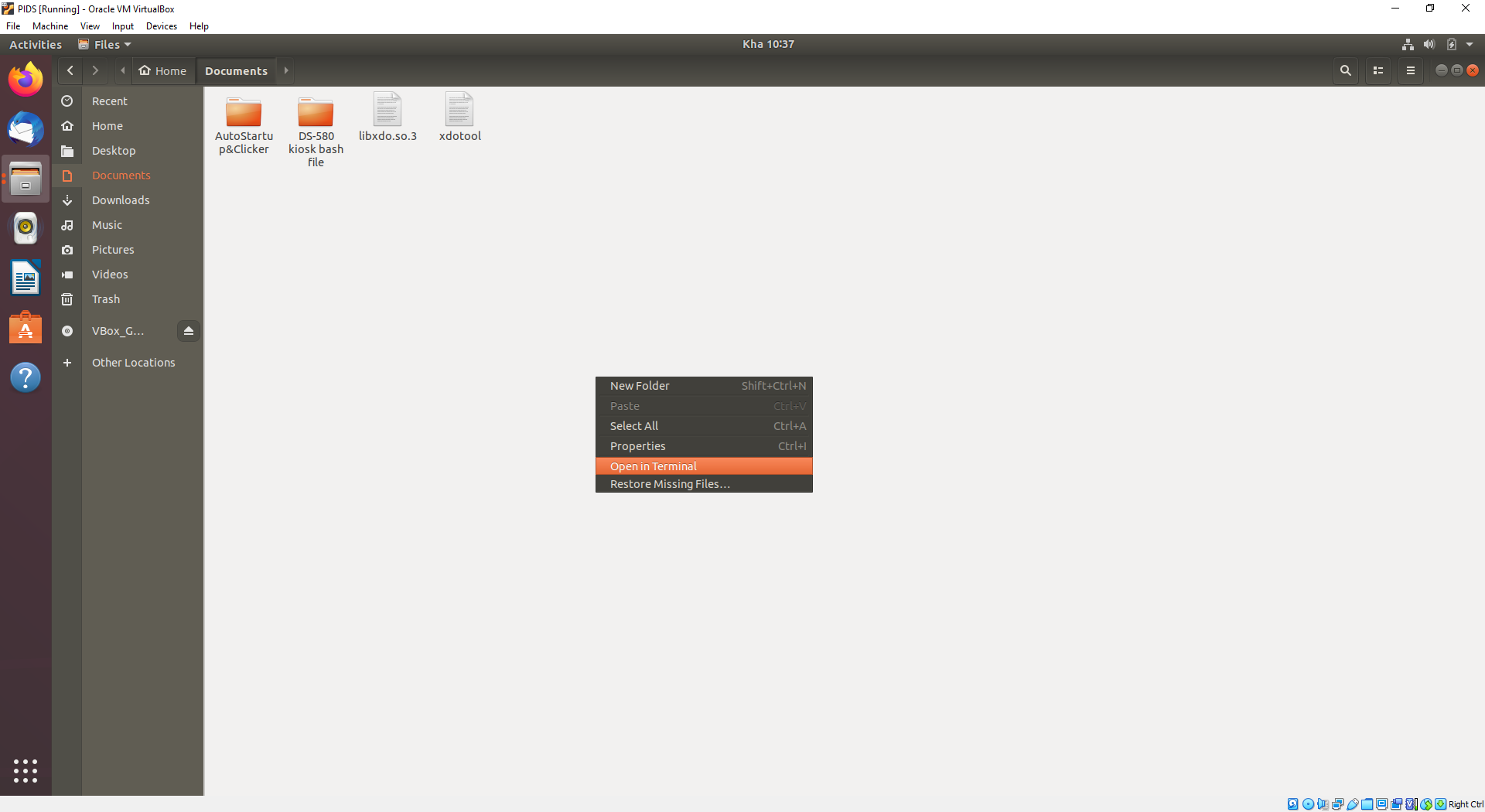Open the Help dock icon

coord(26,377)
